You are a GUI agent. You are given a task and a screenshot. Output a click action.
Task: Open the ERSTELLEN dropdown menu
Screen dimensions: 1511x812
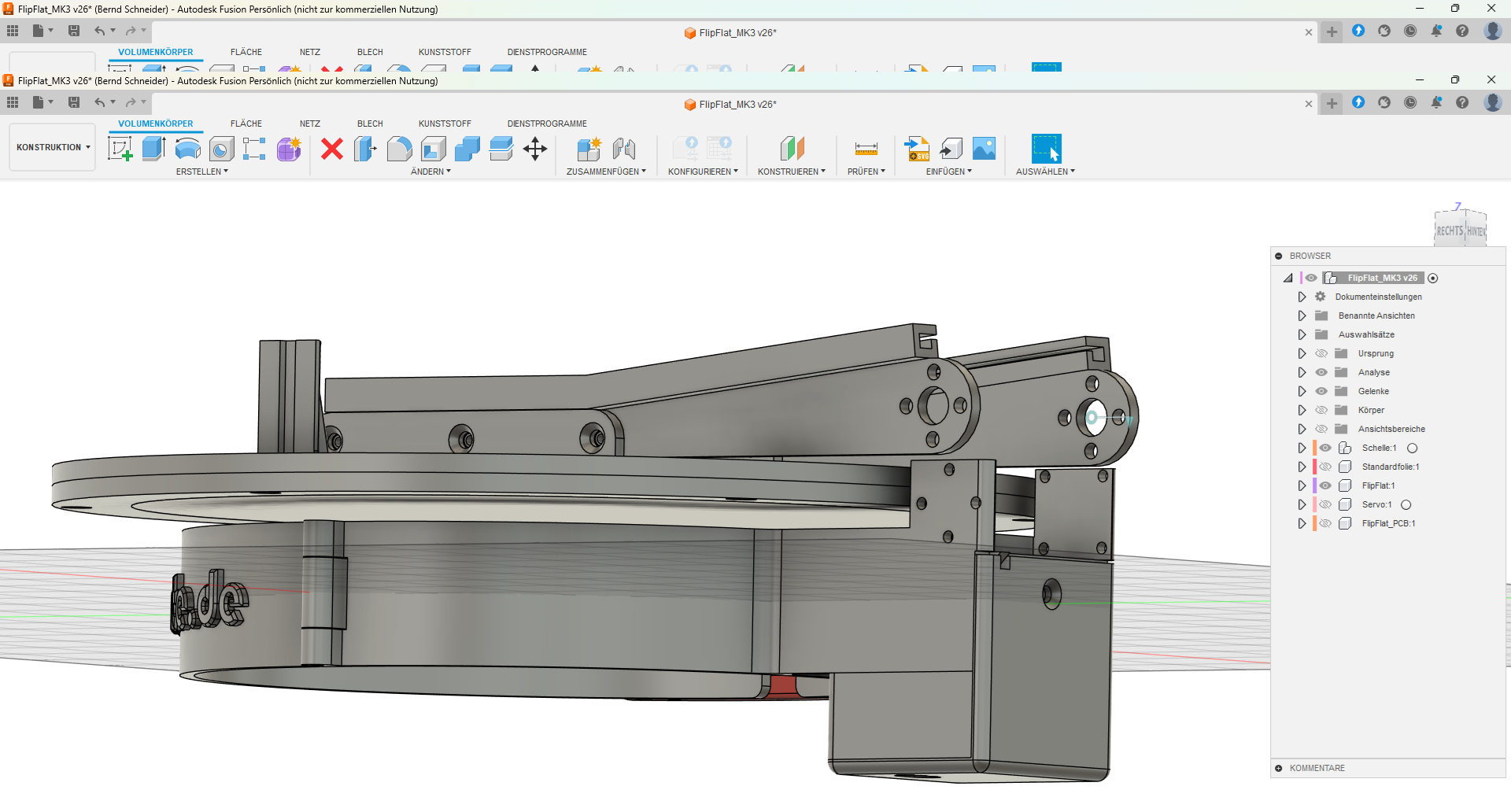coord(201,172)
